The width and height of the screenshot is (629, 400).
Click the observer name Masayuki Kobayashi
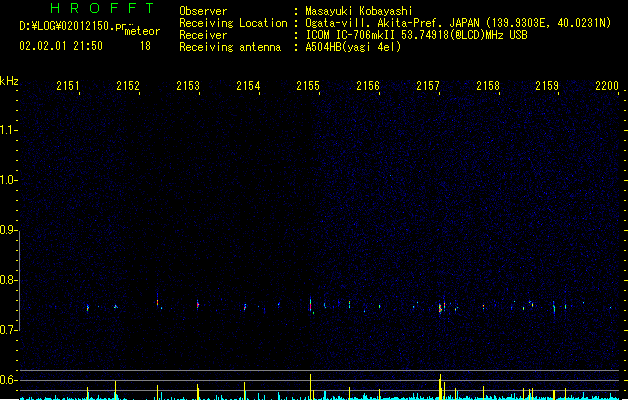(x=359, y=11)
